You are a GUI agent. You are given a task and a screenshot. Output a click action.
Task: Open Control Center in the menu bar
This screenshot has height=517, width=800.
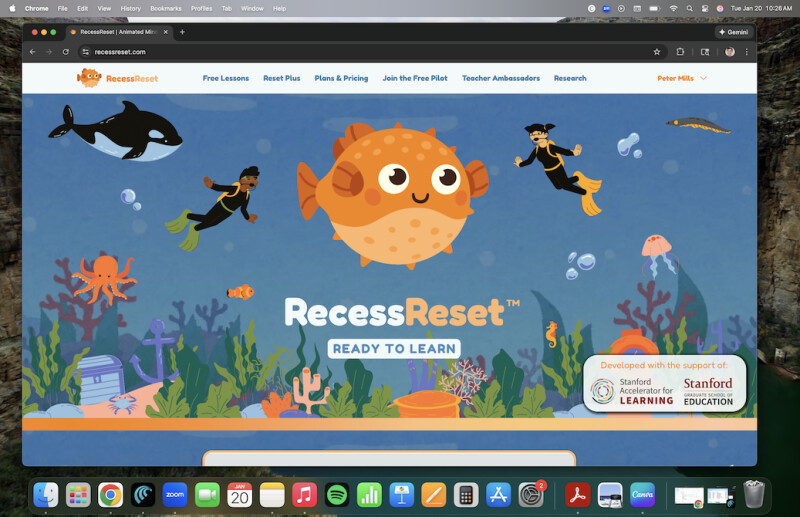705,8
